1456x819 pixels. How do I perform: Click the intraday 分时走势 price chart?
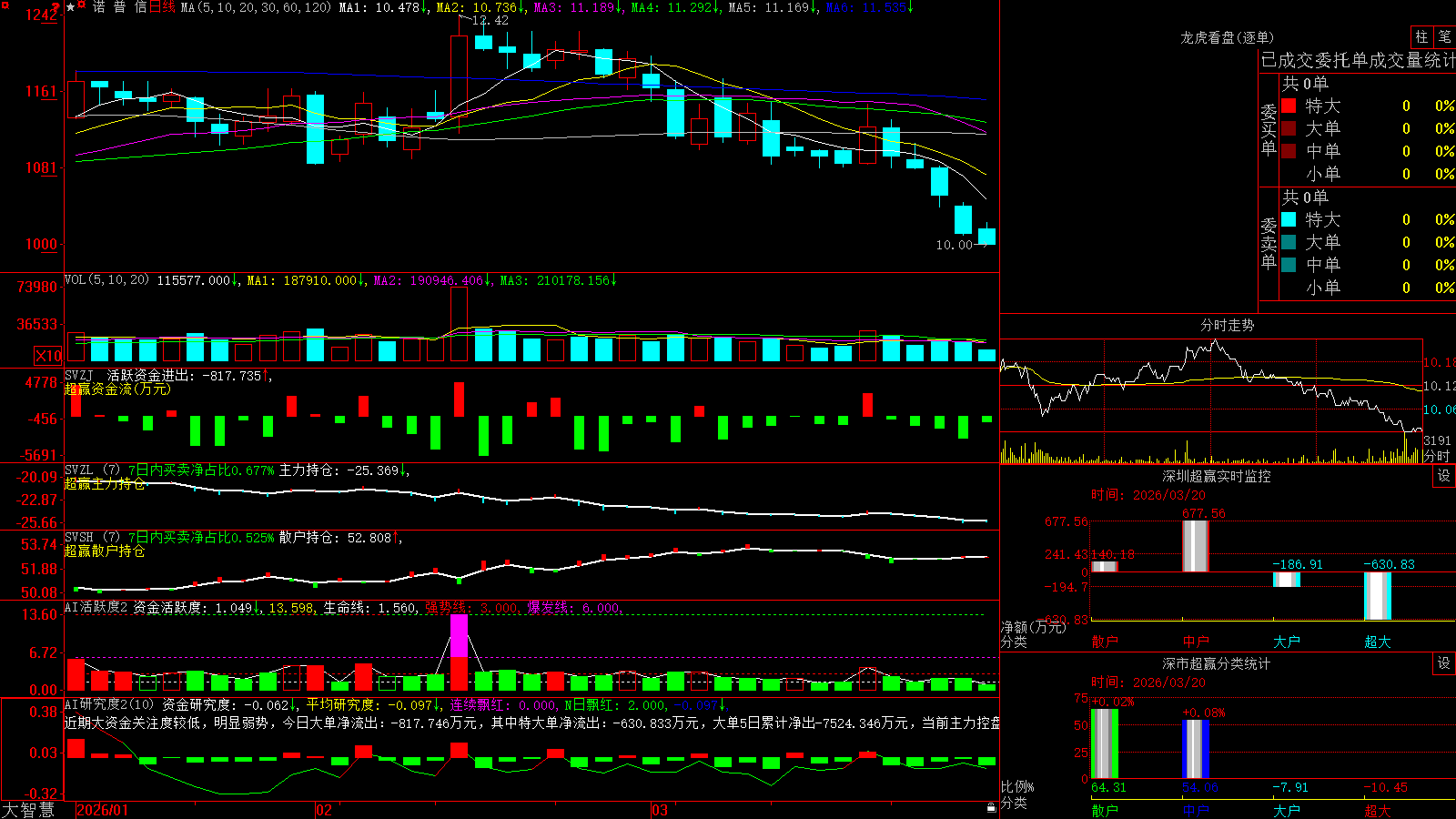click(1211, 386)
